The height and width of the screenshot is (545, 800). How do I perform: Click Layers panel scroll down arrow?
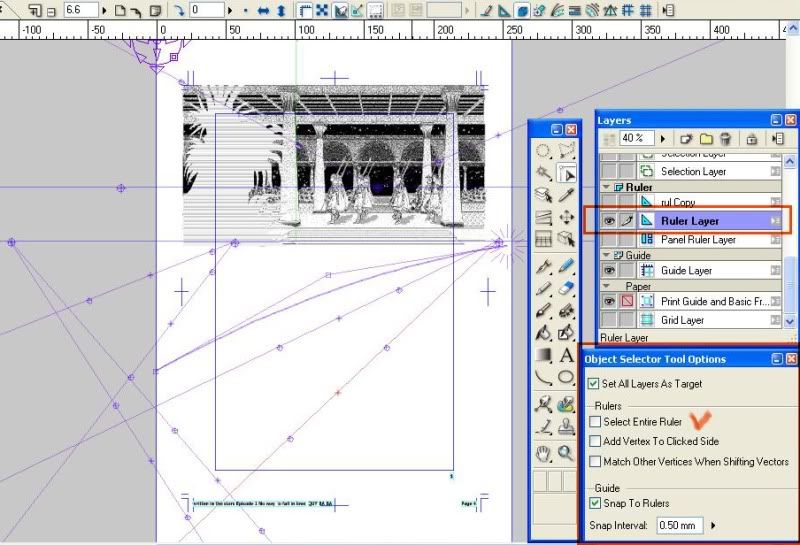click(x=790, y=321)
